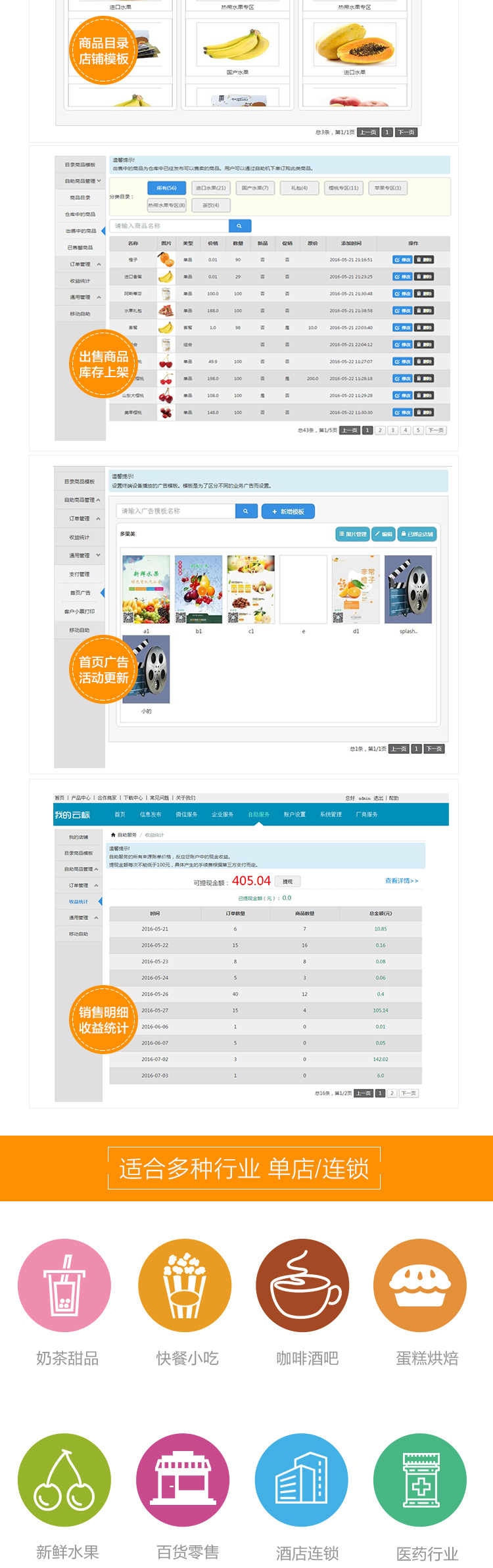Click the department store retail icon
This screenshot has width=493, height=1568.
tap(183, 1479)
